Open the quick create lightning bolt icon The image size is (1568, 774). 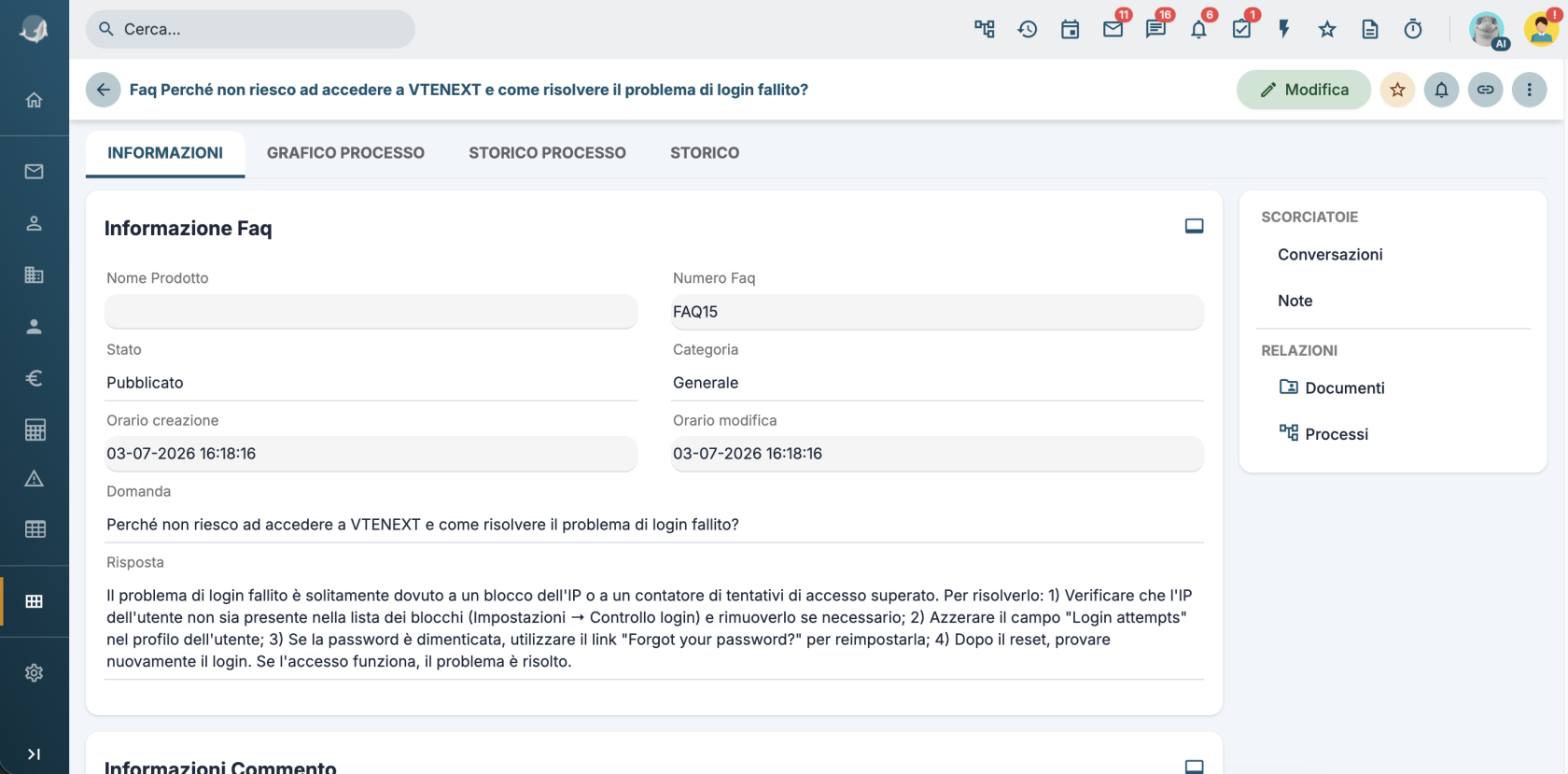[1284, 29]
